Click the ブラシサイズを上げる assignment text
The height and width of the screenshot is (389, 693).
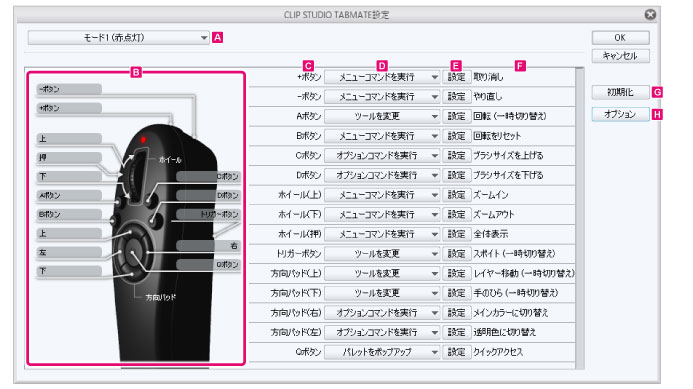(508, 156)
